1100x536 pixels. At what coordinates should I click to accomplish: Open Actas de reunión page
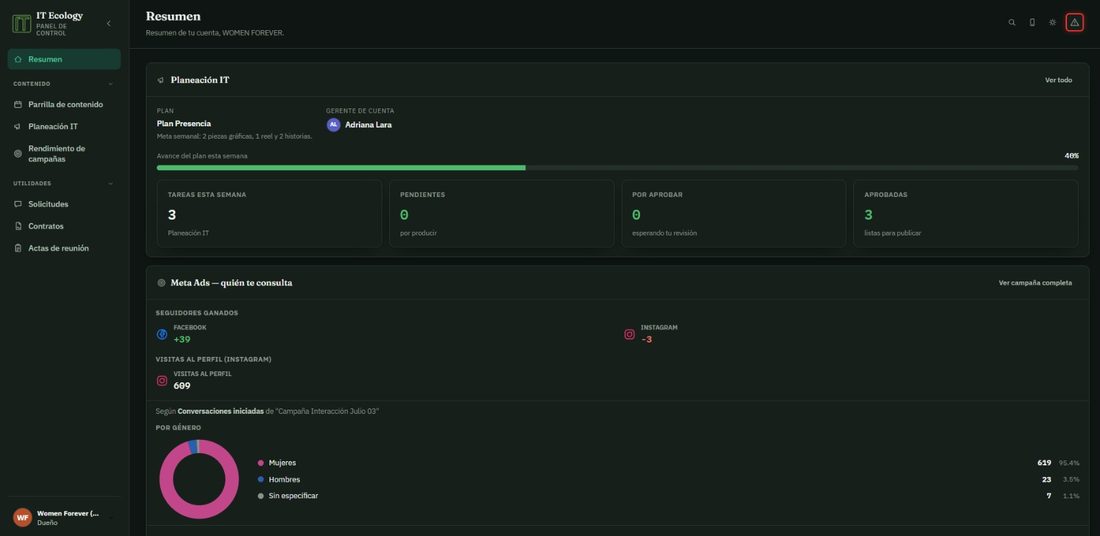(x=64, y=248)
